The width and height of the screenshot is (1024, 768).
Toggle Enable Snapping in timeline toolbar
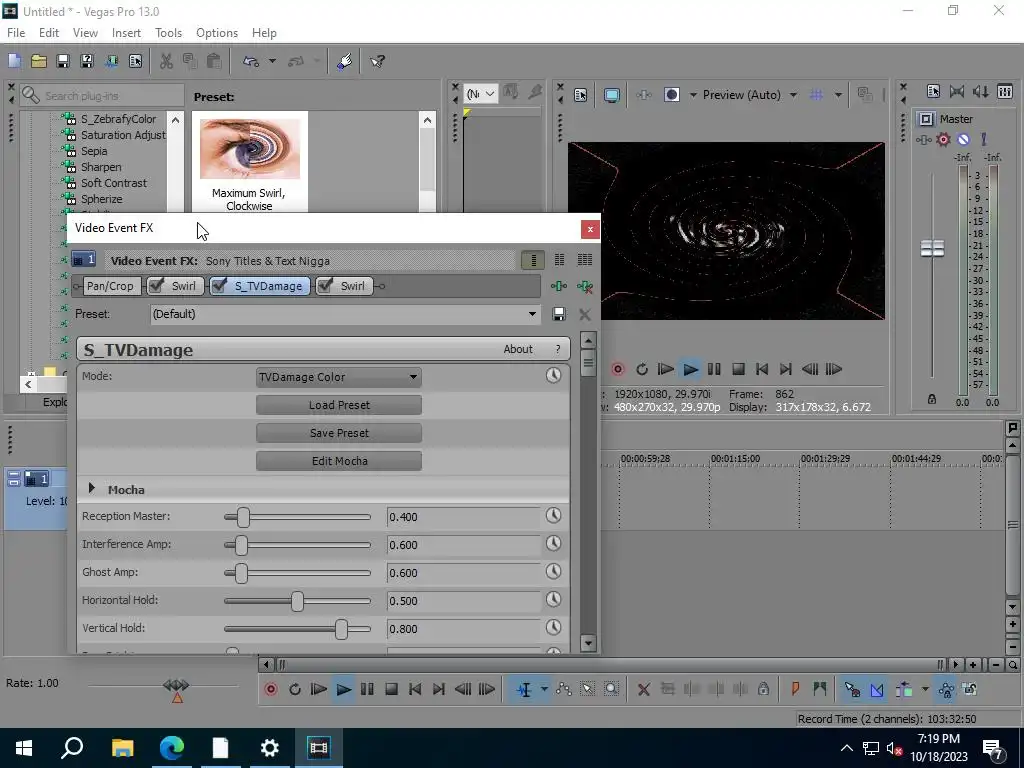852,689
